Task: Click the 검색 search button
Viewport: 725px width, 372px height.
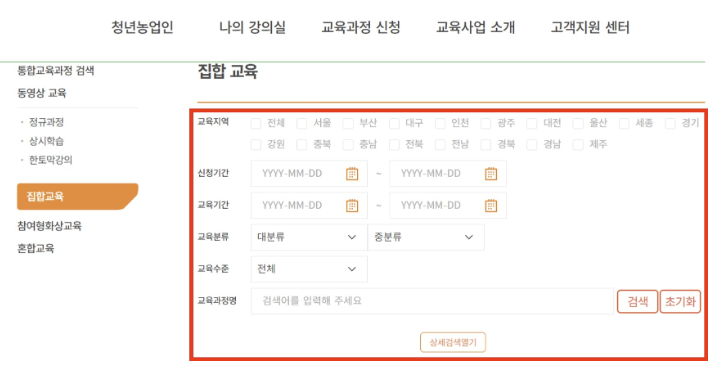Action: [637, 302]
